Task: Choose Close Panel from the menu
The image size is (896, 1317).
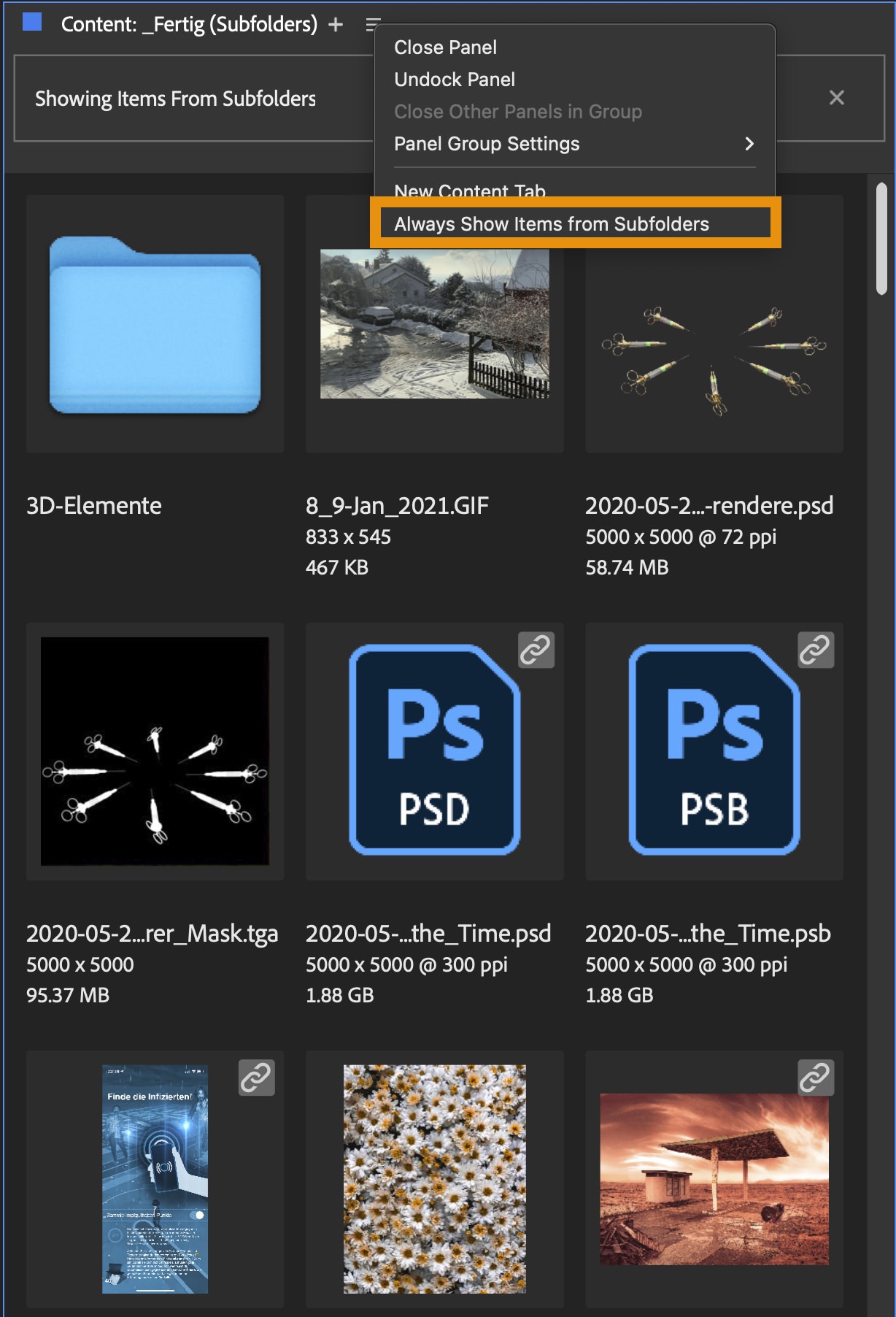Action: (x=445, y=47)
